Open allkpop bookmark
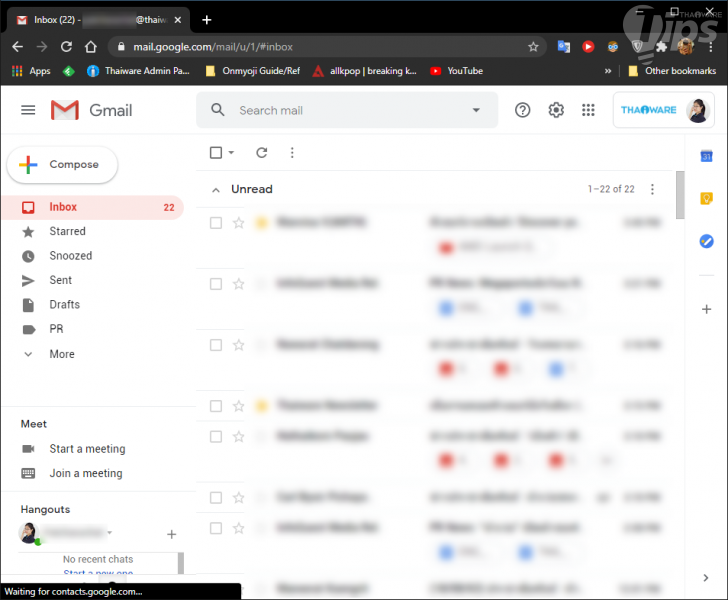The height and width of the screenshot is (600, 728). [365, 71]
